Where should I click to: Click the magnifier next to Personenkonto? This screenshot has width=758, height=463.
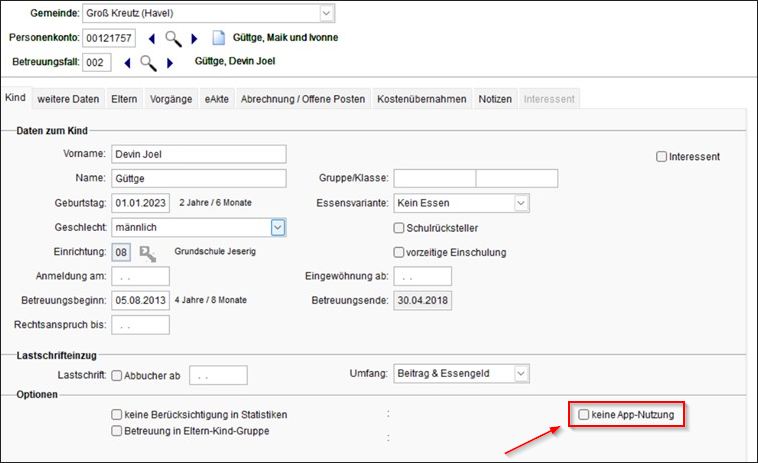[173, 38]
